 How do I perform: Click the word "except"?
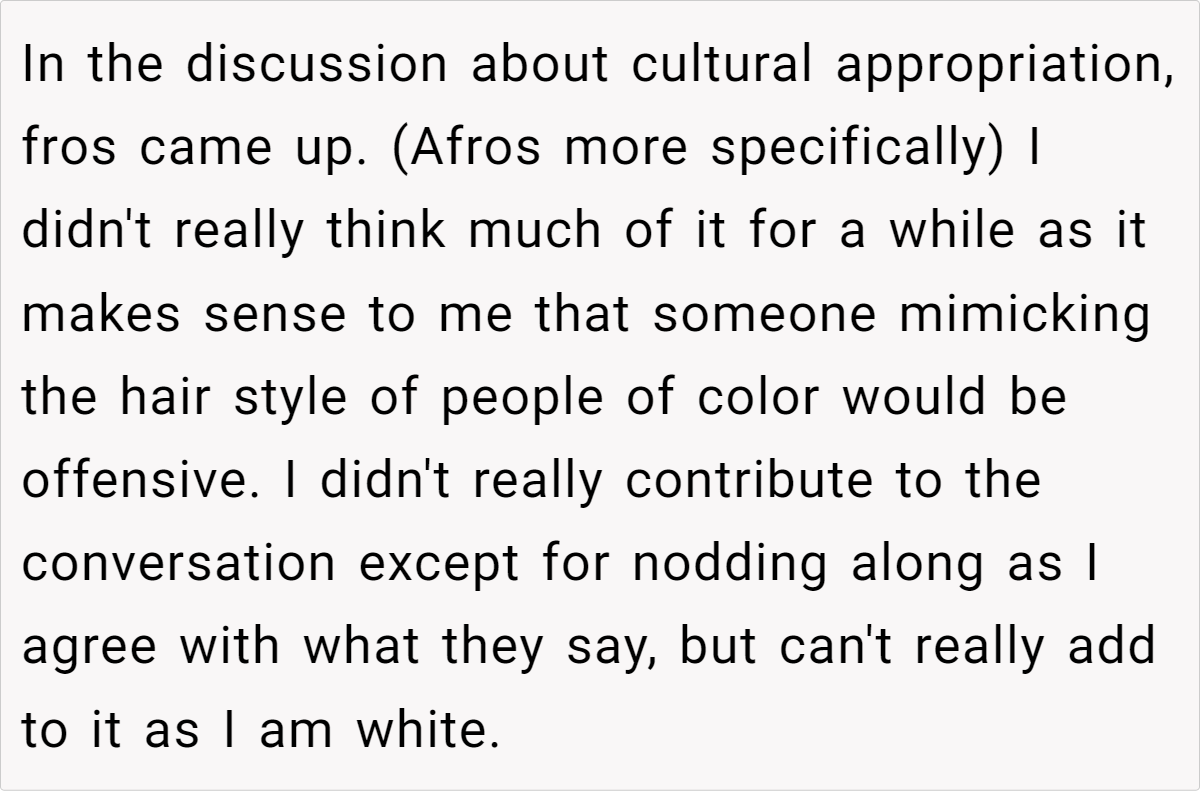(x=440, y=565)
